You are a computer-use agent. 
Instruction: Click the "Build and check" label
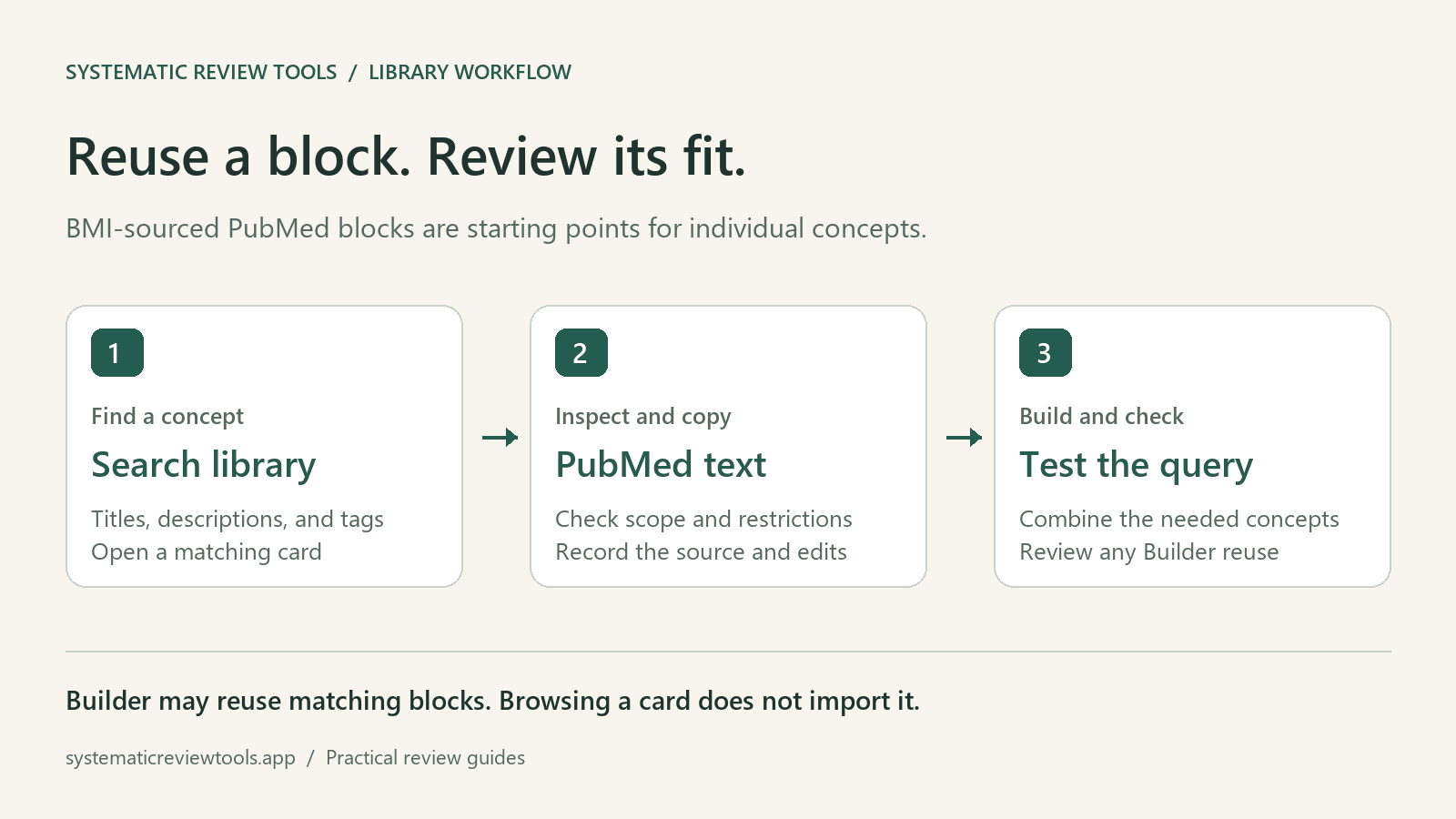(x=1101, y=417)
